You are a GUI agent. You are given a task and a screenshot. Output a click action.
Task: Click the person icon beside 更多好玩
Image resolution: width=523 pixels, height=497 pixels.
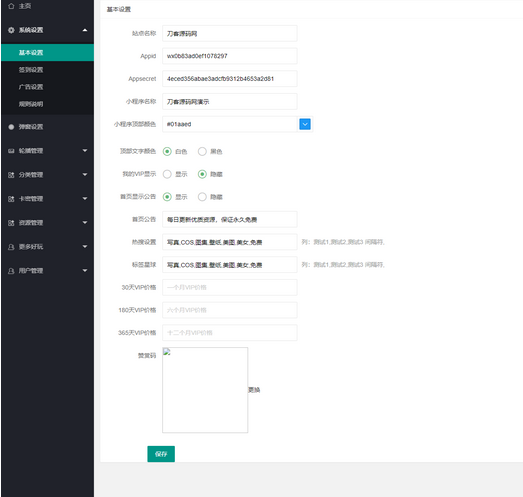click(x=11, y=247)
